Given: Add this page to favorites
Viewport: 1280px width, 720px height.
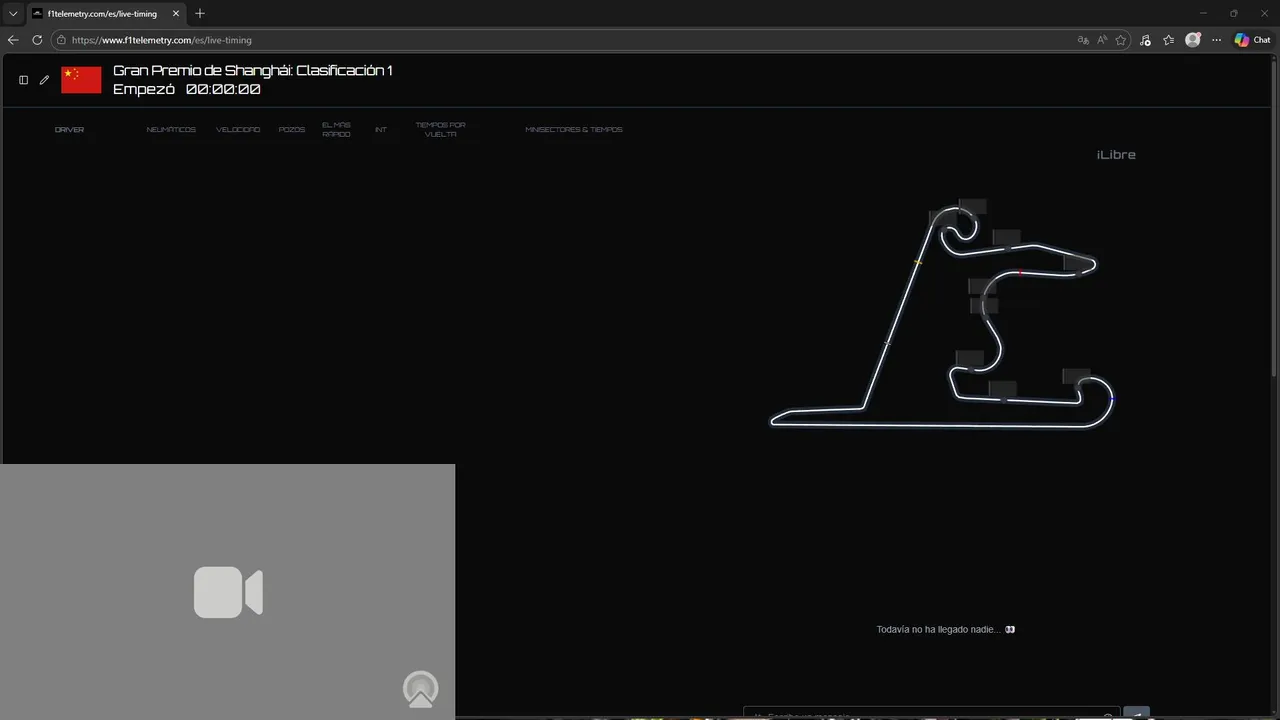Looking at the screenshot, I should (1121, 40).
